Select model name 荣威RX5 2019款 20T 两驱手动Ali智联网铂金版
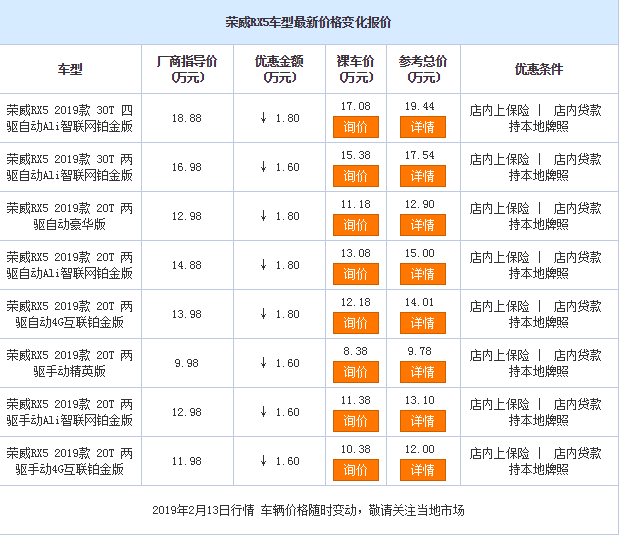This screenshot has width=620, height=535. 70,412
